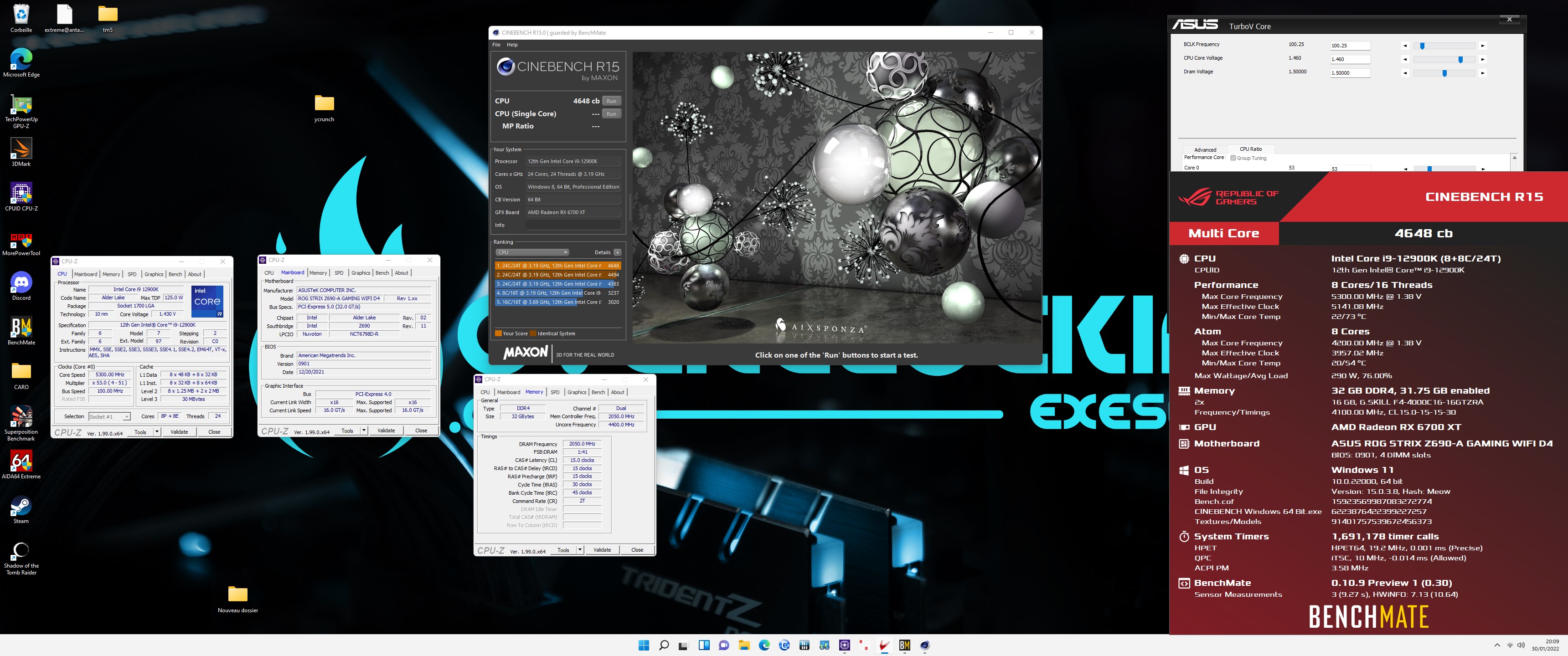
Task: Open the Discord desktop shortcut
Action: (21, 286)
